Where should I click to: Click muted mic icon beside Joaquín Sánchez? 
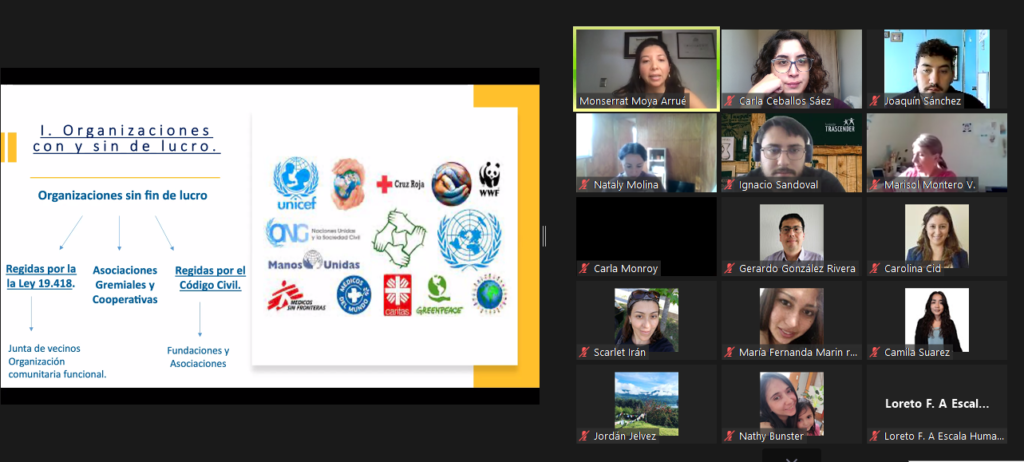(x=875, y=101)
